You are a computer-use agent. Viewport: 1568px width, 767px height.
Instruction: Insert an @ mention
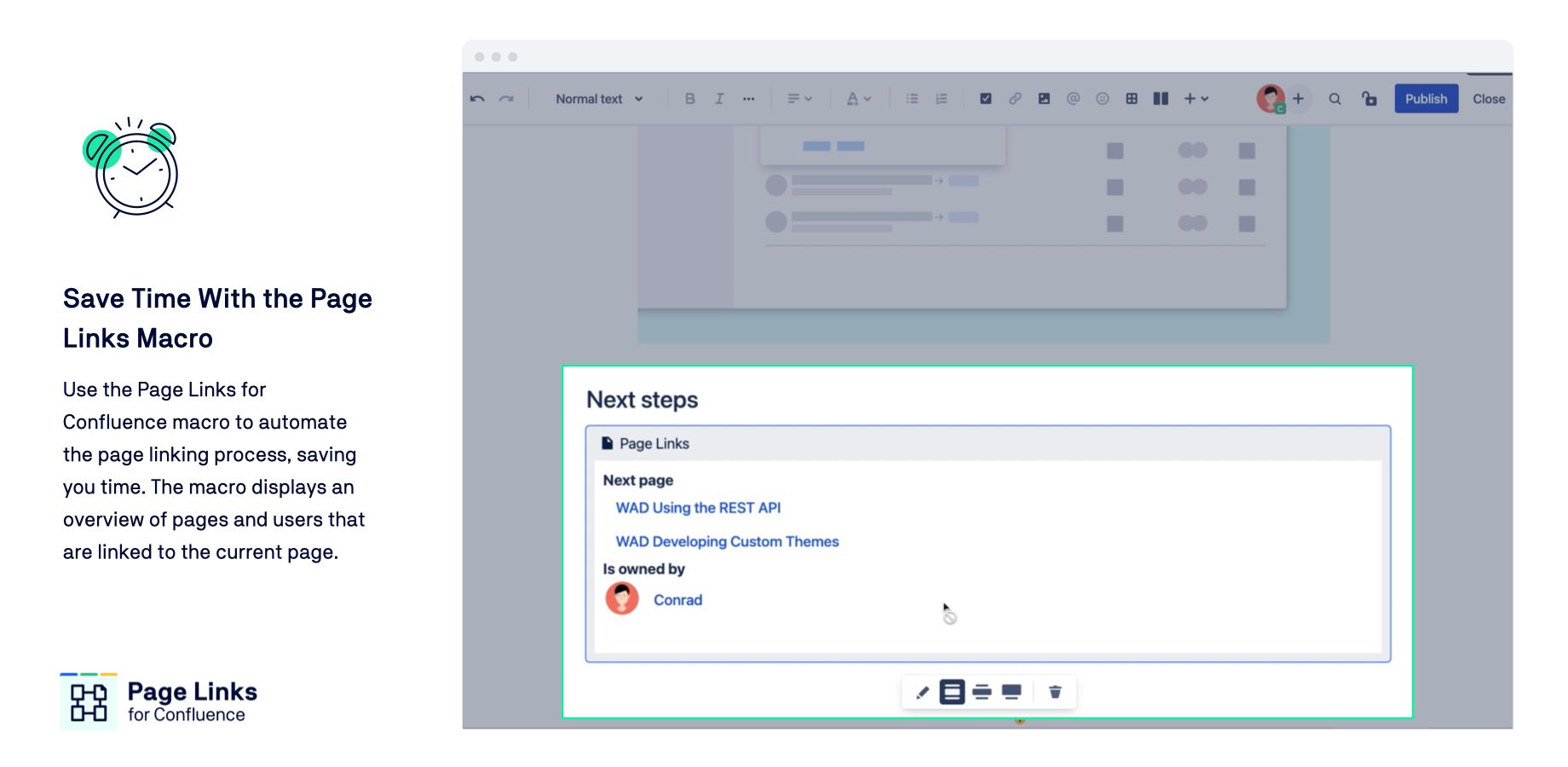tap(1073, 99)
